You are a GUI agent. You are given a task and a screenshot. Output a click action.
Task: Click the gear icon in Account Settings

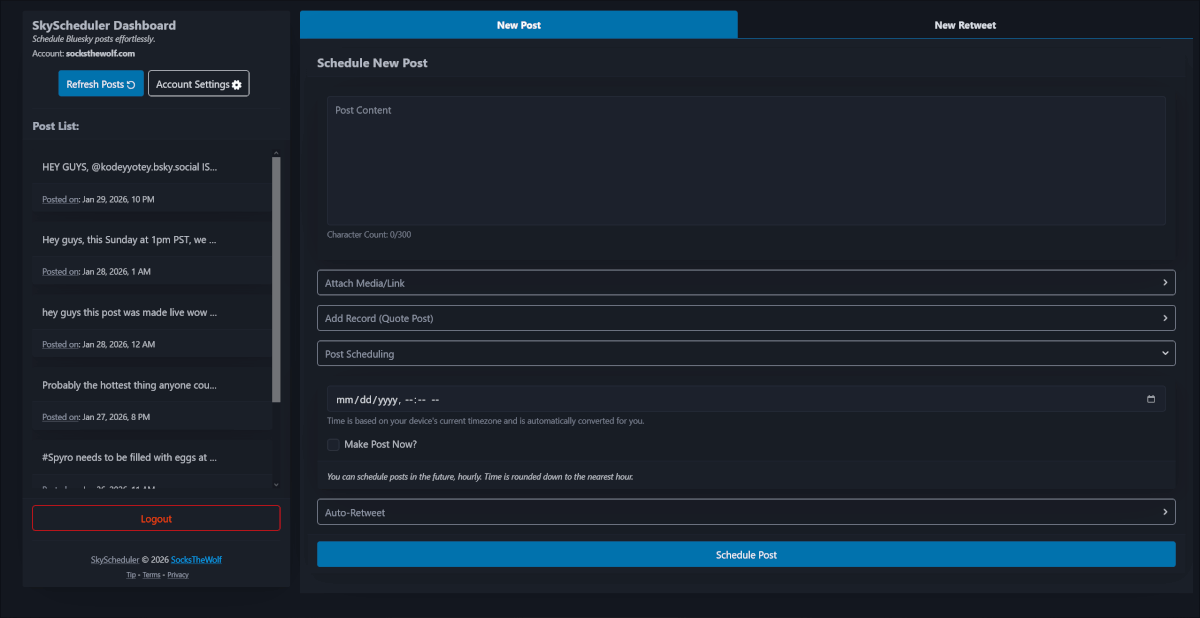pos(237,84)
